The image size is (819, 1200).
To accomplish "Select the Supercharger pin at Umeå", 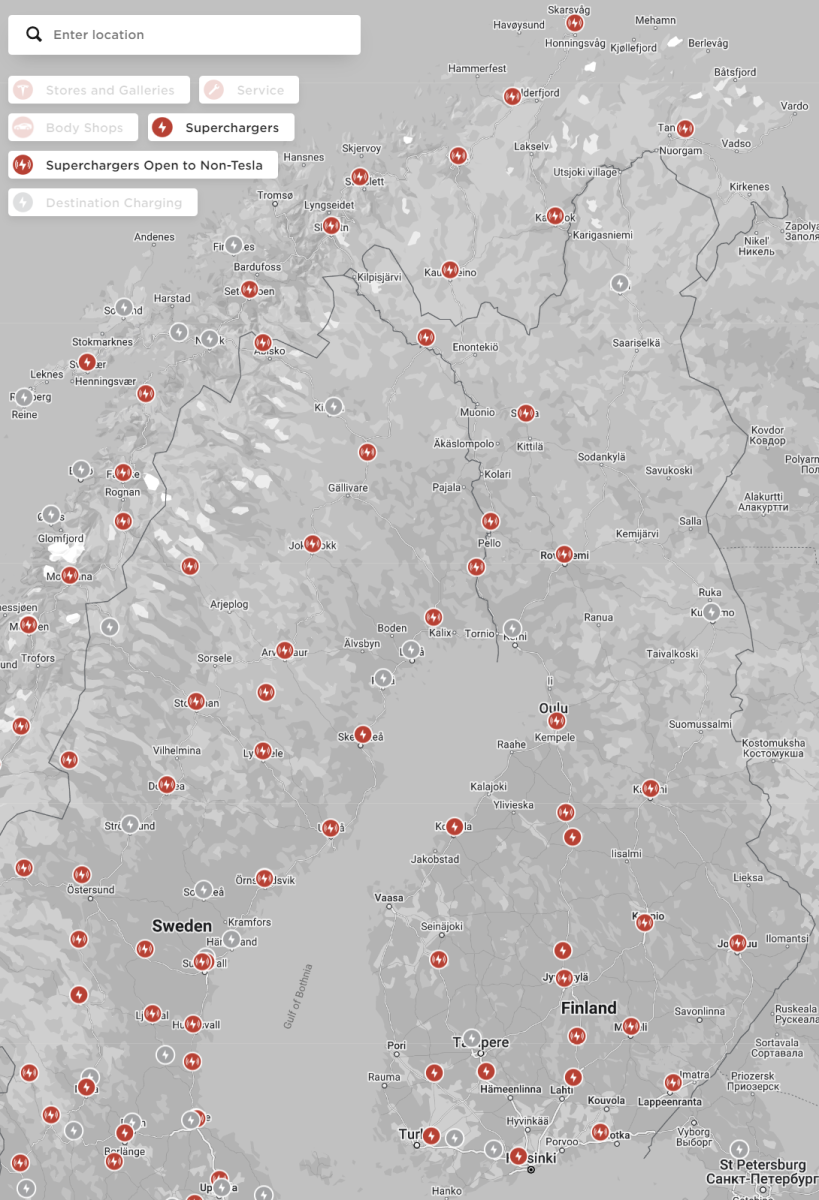I will coord(330,827).
